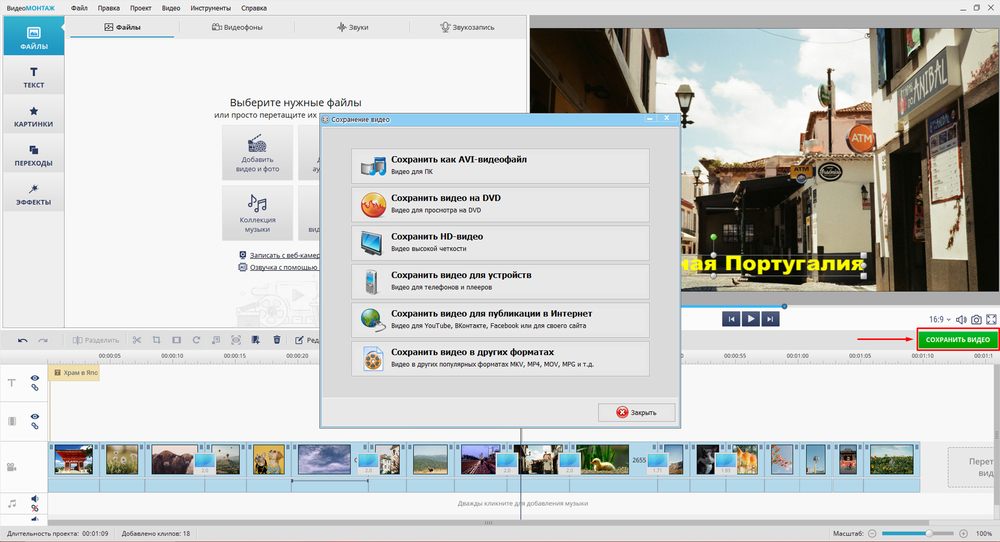Open the Файл menu
The image size is (1000, 542).
[x=79, y=8]
